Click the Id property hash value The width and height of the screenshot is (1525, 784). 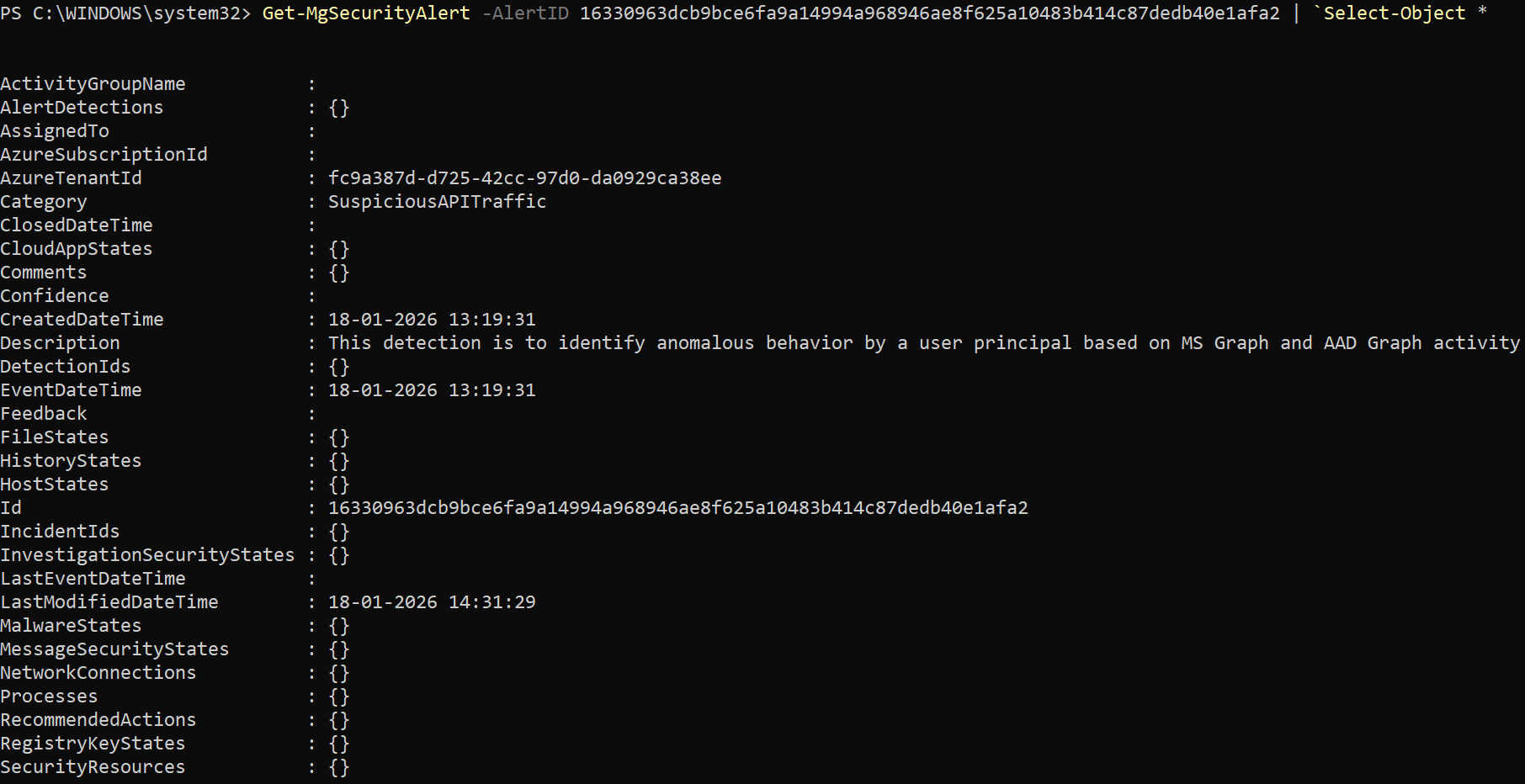click(x=677, y=508)
